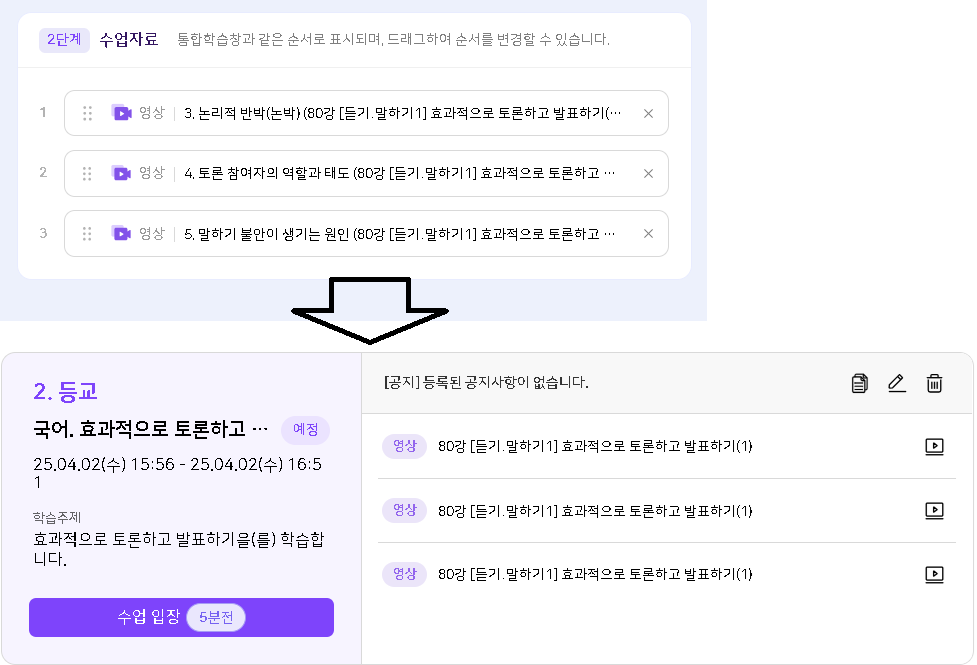Click the video camera icon in first row
The width and height of the screenshot is (977, 665).
click(x=122, y=114)
